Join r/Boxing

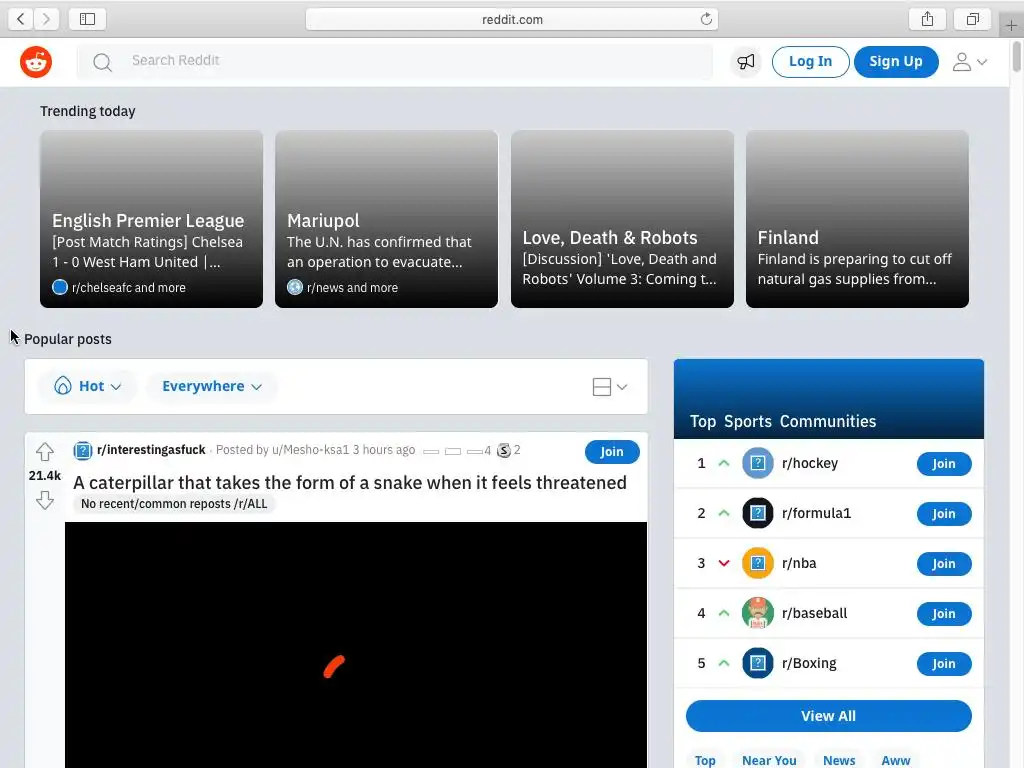point(944,664)
